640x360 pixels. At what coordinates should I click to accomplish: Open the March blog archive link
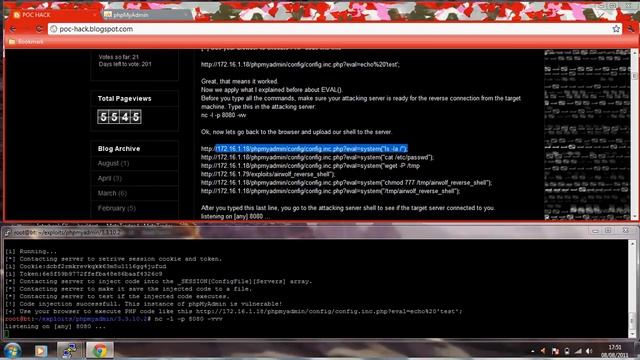coord(112,193)
